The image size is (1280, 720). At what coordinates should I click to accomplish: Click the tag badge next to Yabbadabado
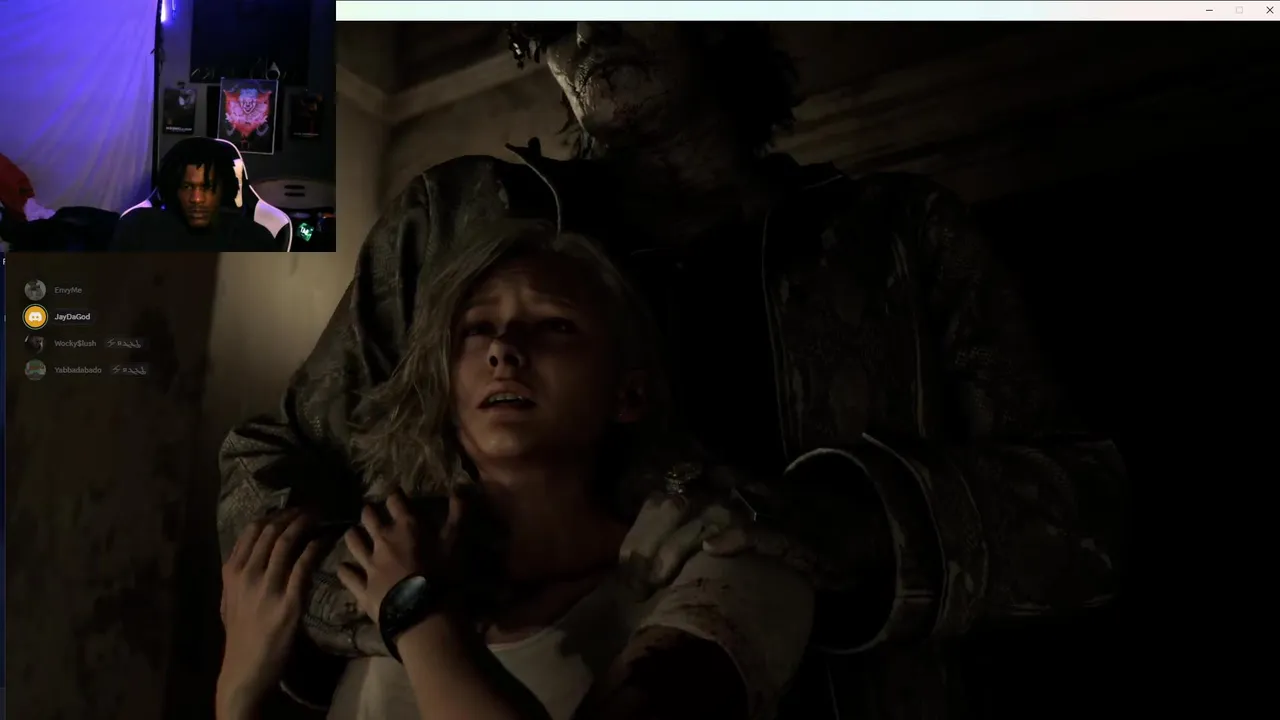[129, 370]
